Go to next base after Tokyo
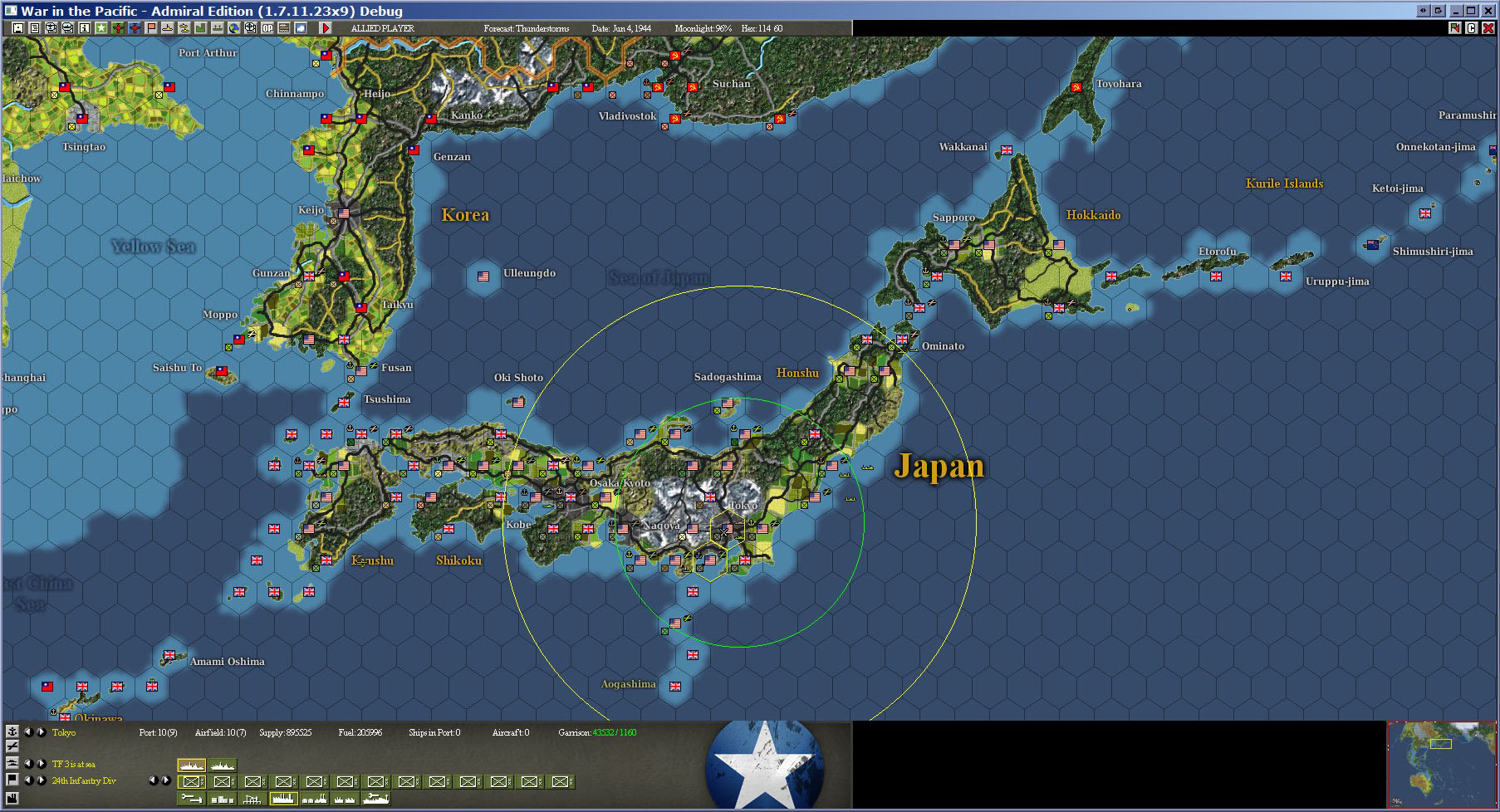 [41, 732]
